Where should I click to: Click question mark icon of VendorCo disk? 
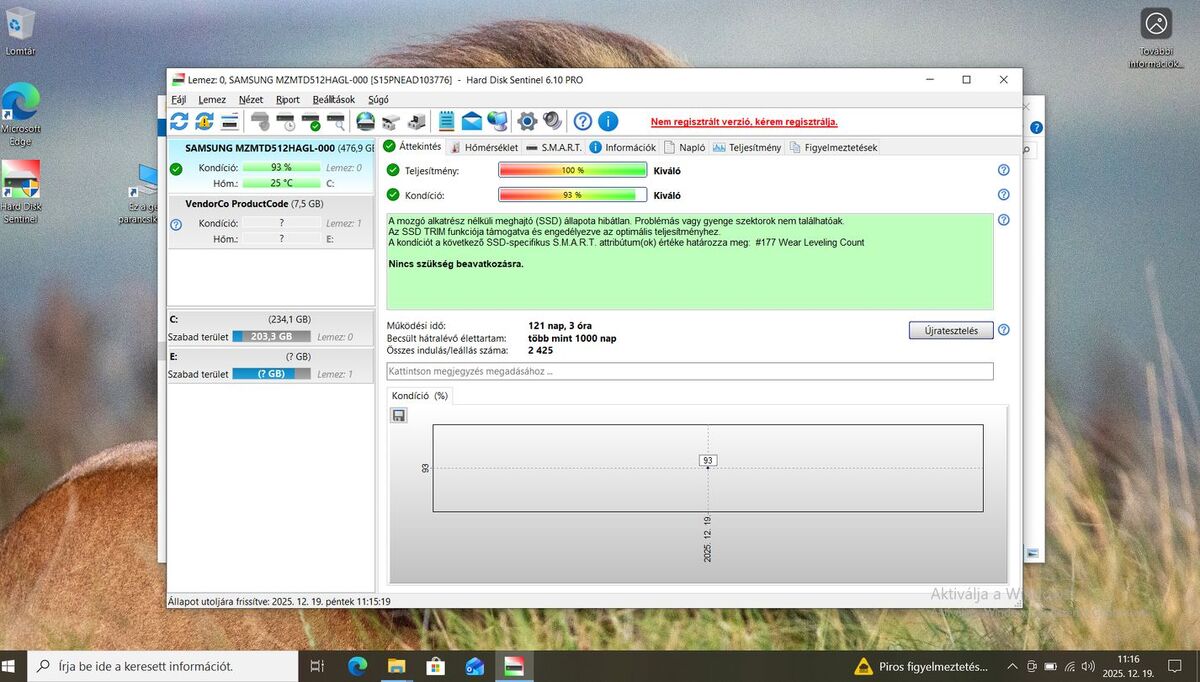click(x=176, y=224)
